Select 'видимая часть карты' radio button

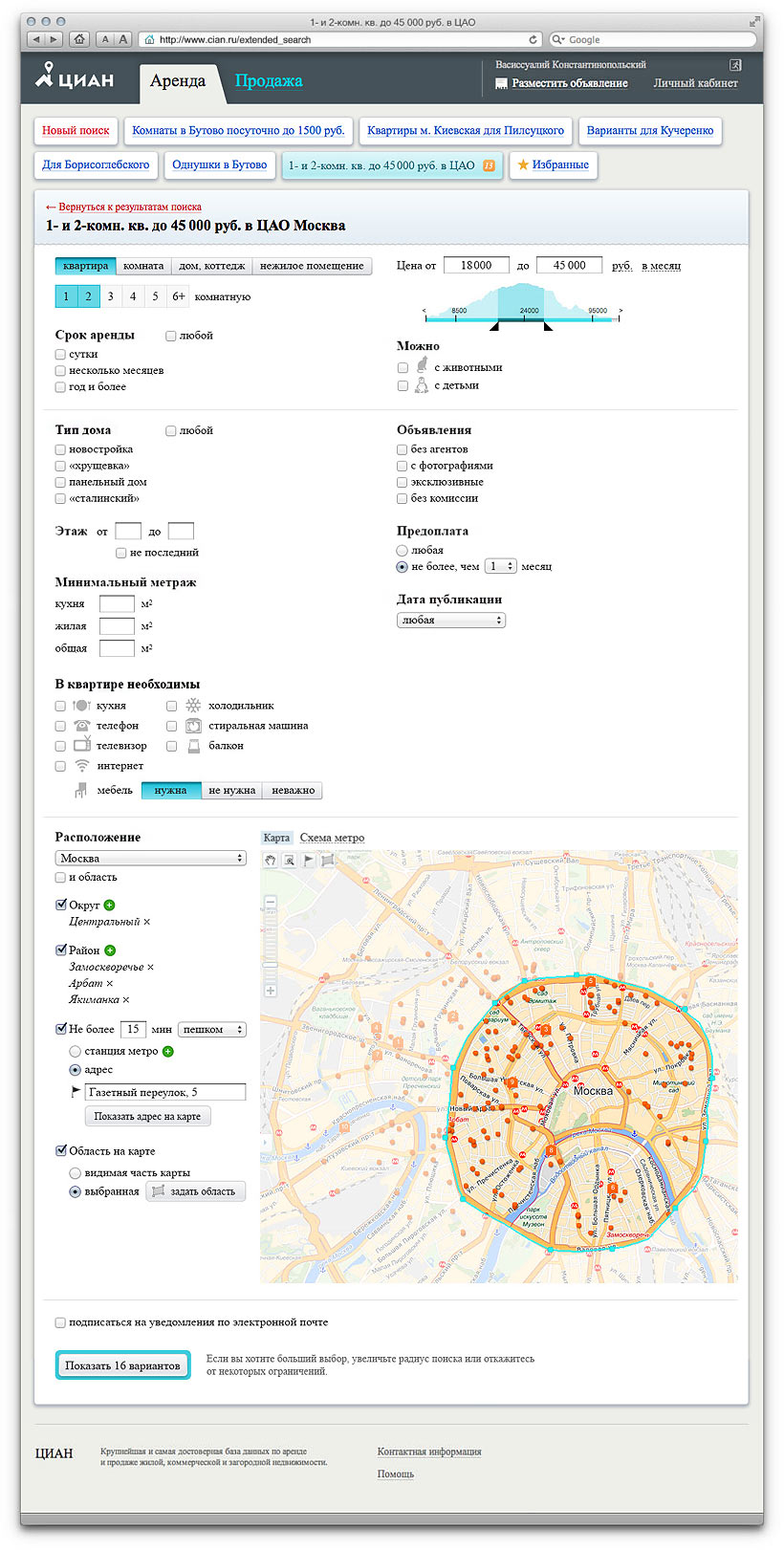76,1173
